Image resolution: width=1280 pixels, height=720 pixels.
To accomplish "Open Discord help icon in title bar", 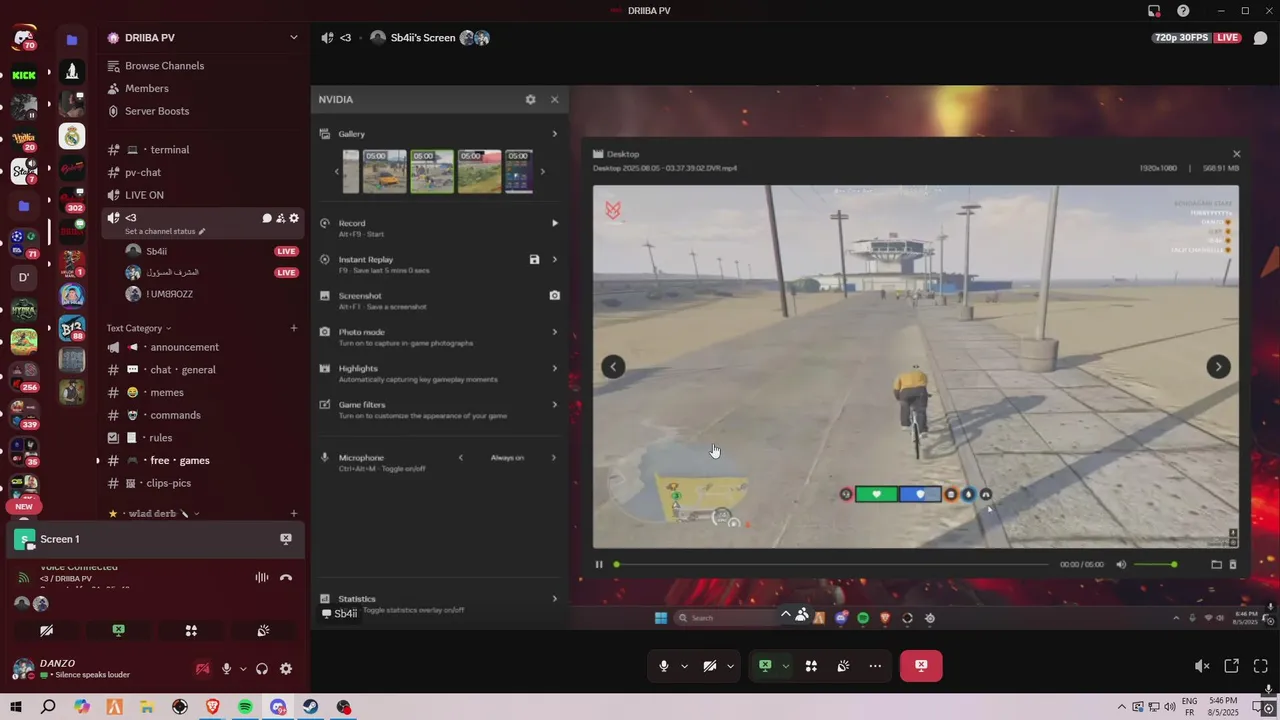I will [x=1183, y=11].
